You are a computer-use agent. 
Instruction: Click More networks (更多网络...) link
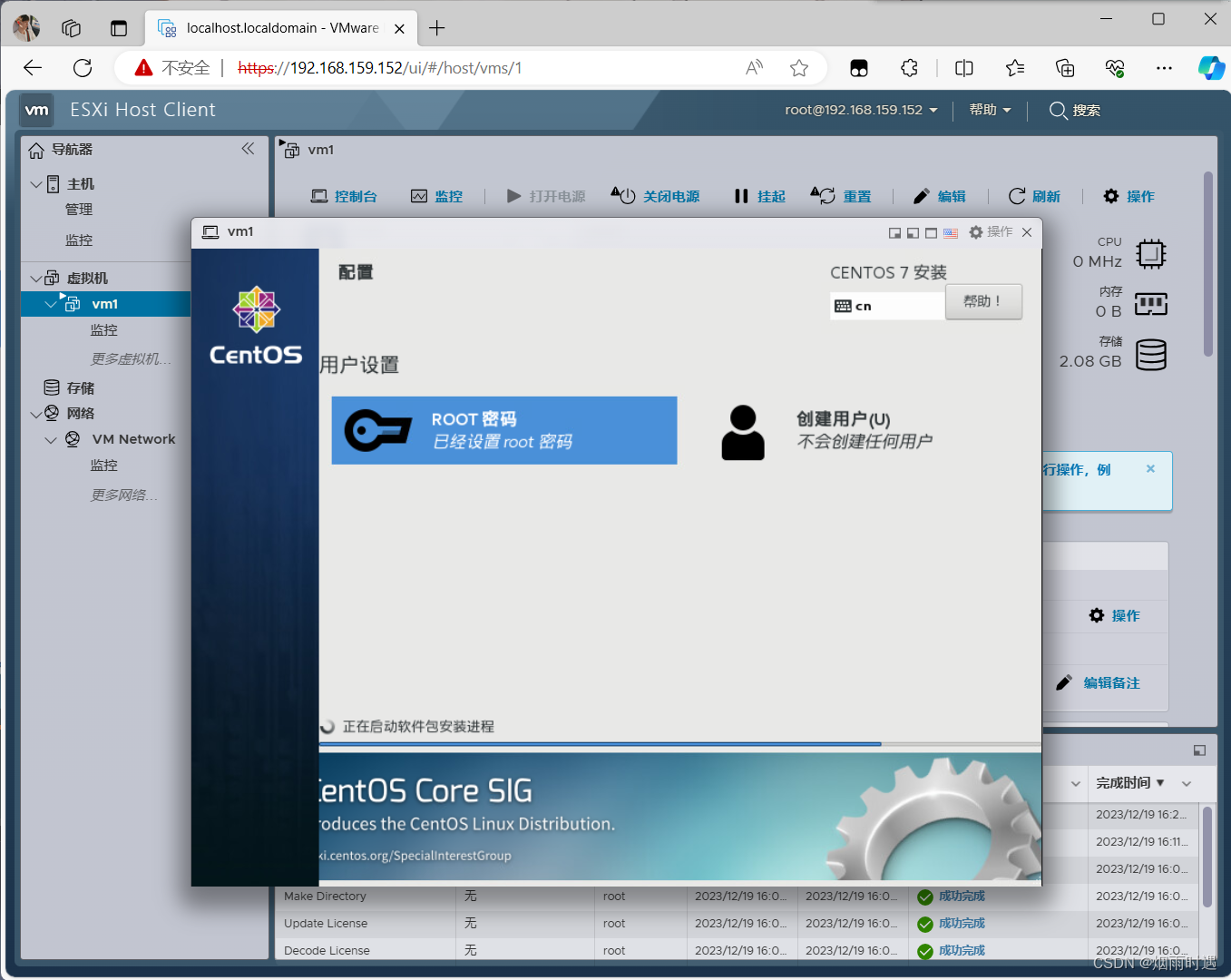[x=124, y=495]
